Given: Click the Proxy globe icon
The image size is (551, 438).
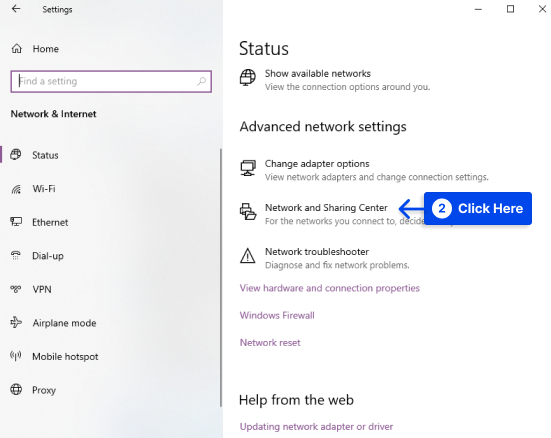Looking at the screenshot, I should [16, 389].
